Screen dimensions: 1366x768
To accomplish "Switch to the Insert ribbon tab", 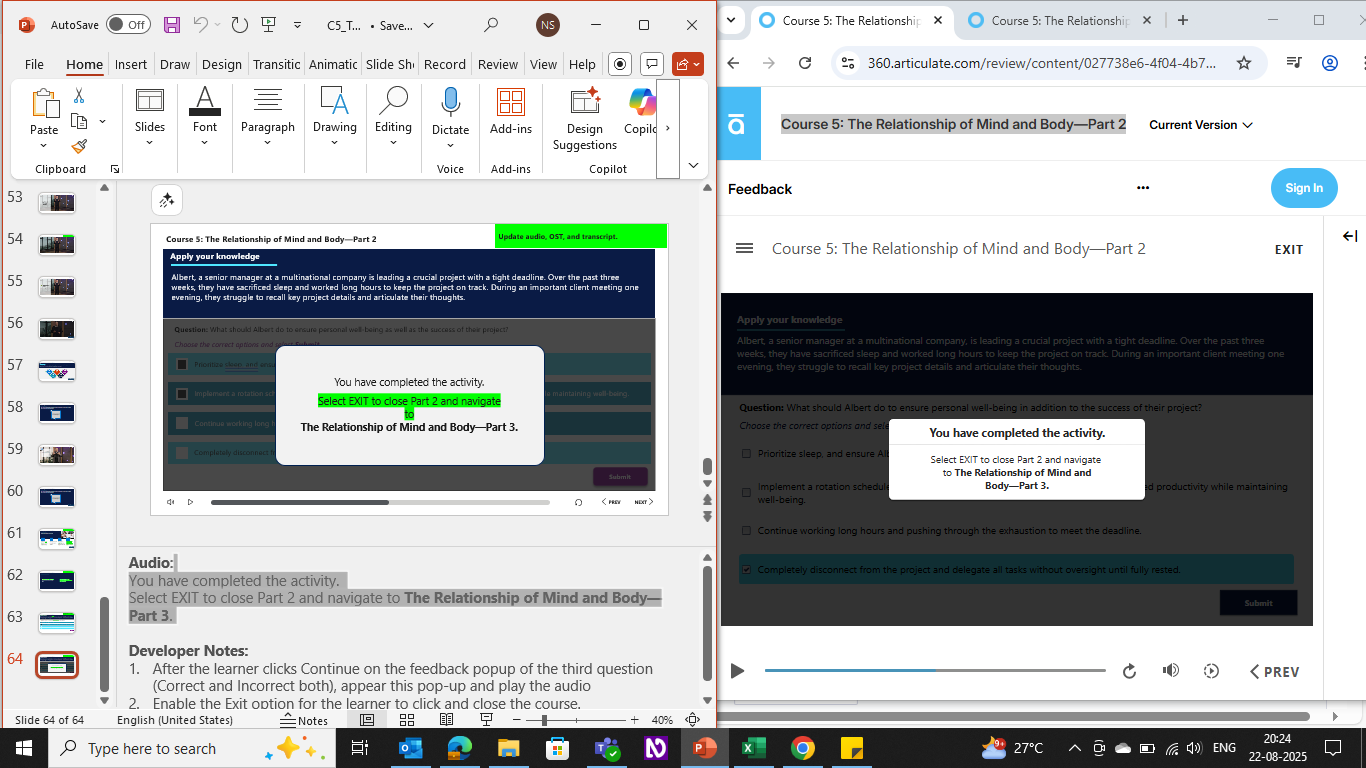I will (131, 64).
